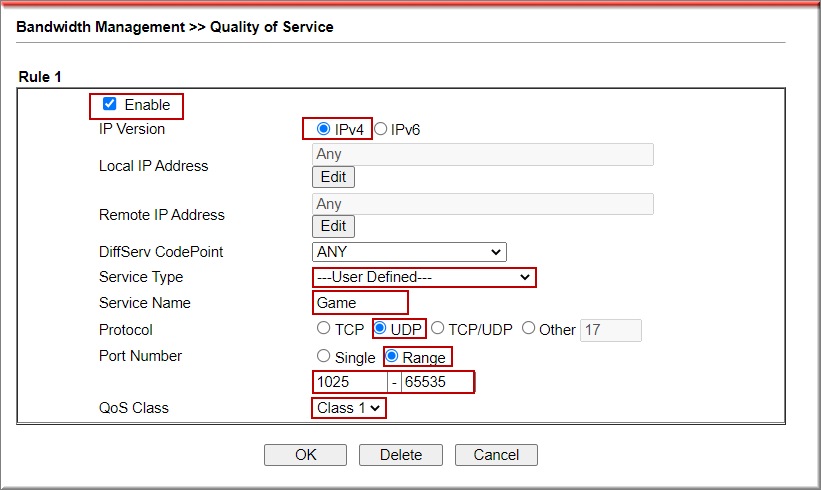Choose the TCP/UDP protocol option
Image resolution: width=821 pixels, height=490 pixels.
(x=438, y=328)
